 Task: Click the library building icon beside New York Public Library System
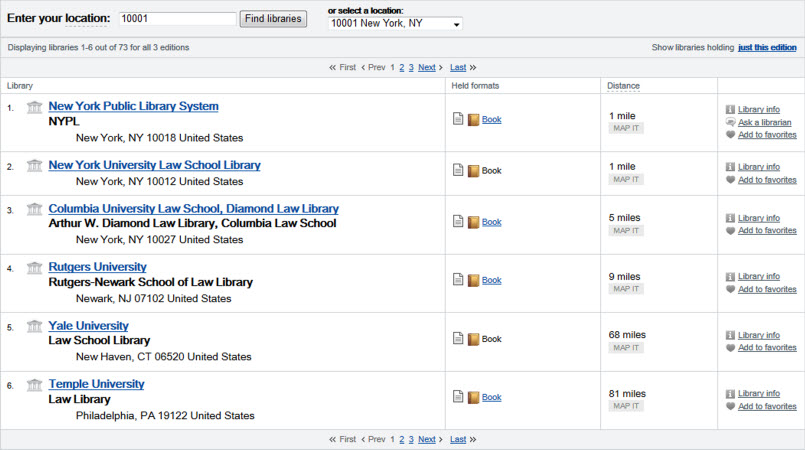click(x=34, y=107)
